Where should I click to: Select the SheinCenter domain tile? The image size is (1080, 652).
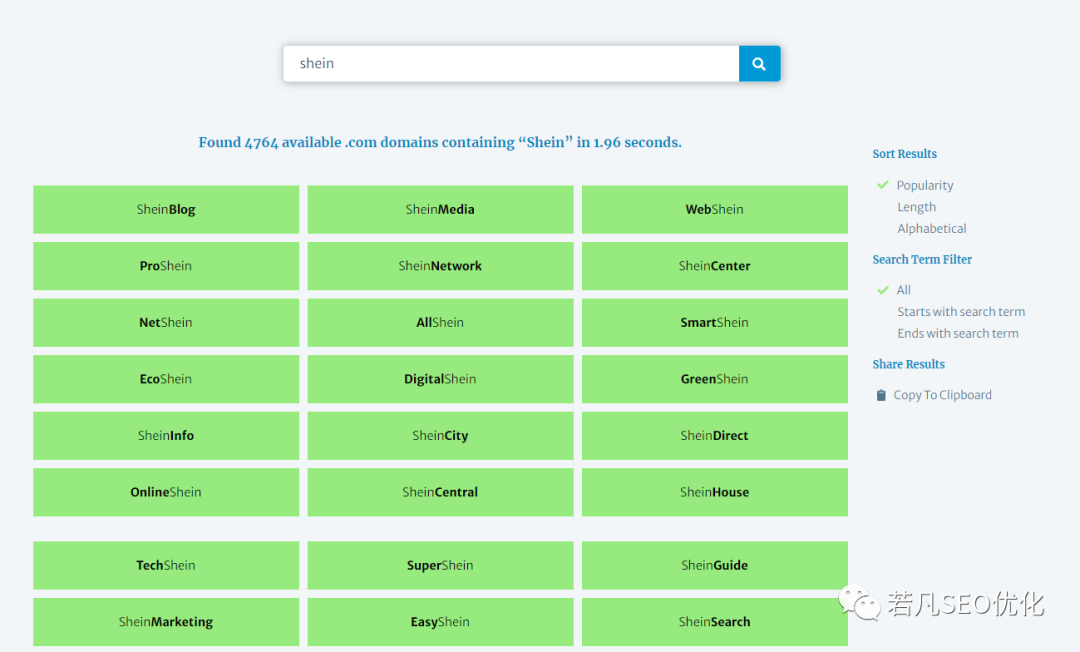(x=714, y=266)
